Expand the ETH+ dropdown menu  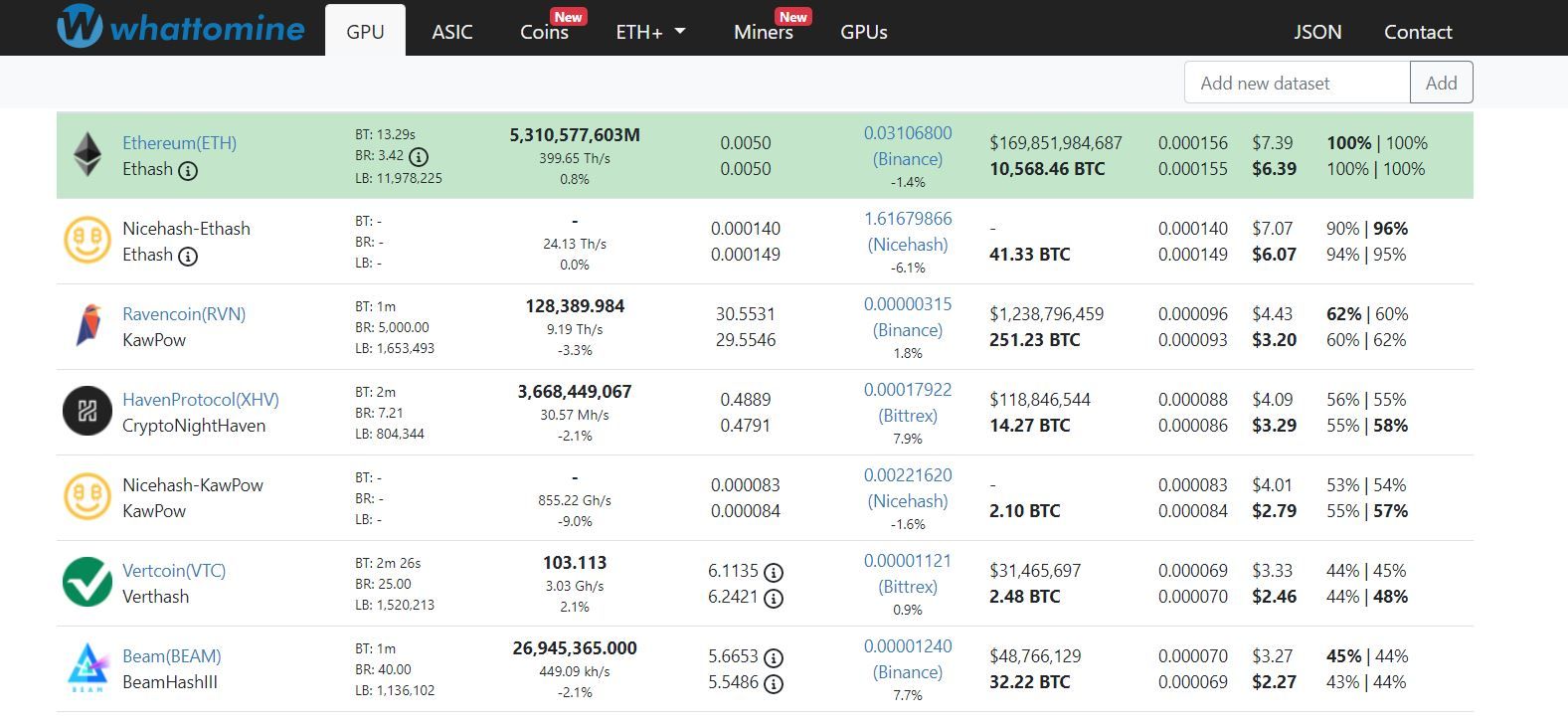(651, 31)
